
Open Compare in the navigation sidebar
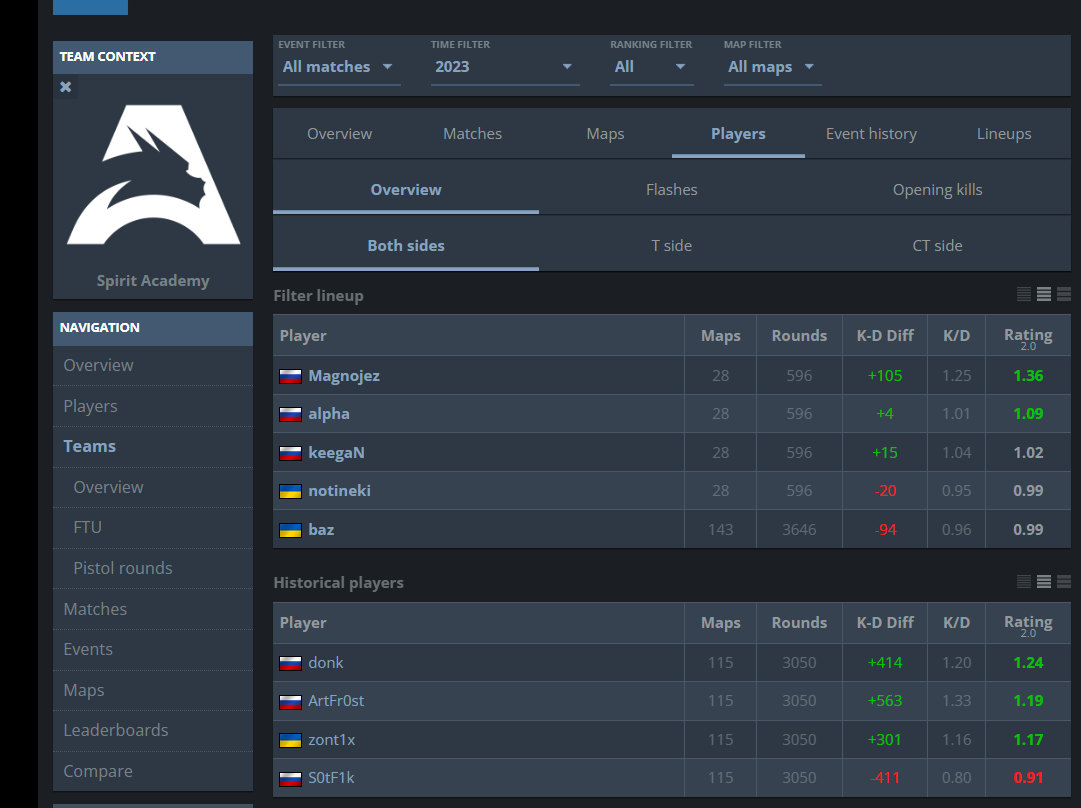coord(153,771)
